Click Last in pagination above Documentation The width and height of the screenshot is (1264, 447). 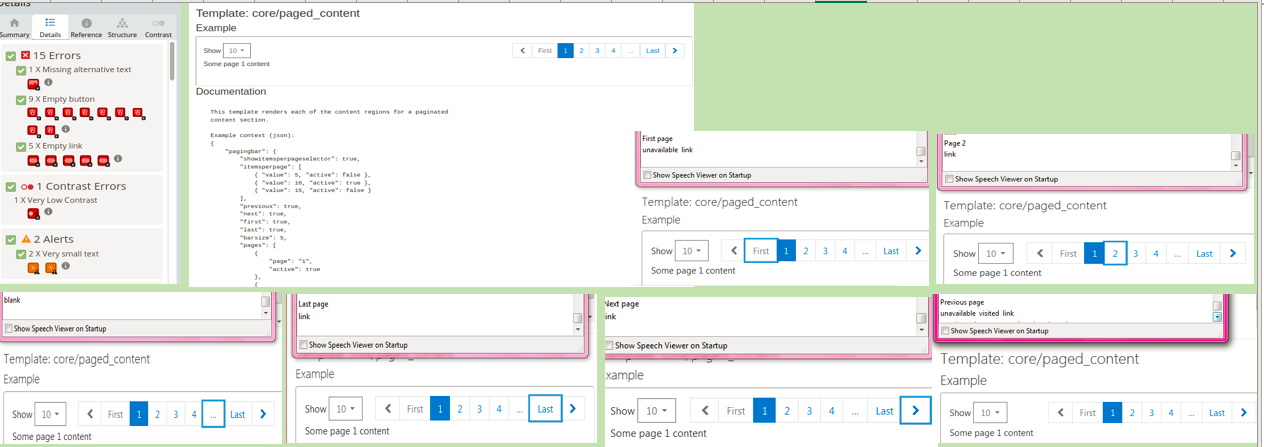[x=652, y=50]
